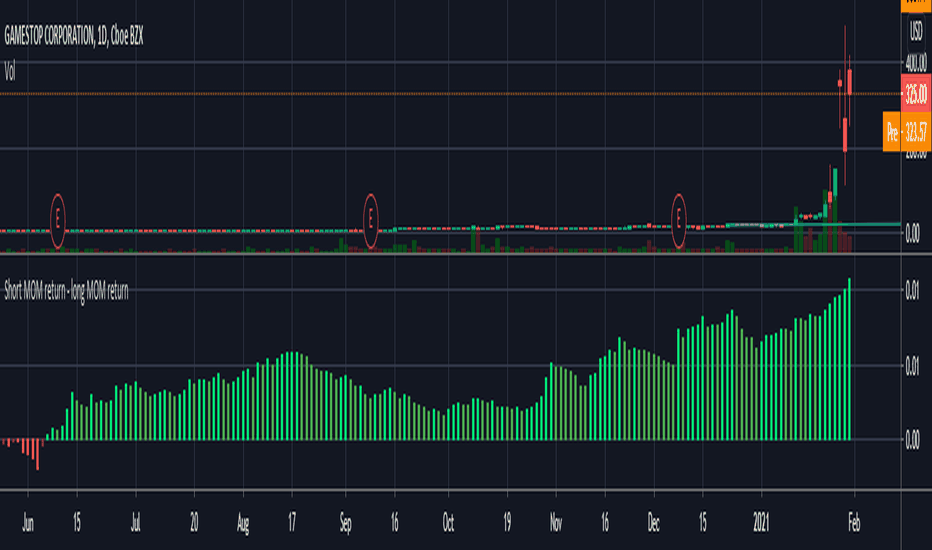This screenshot has width=932, height=550.
Task: Click the orange Pre 323.57 pre-market label
Action: click(906, 131)
